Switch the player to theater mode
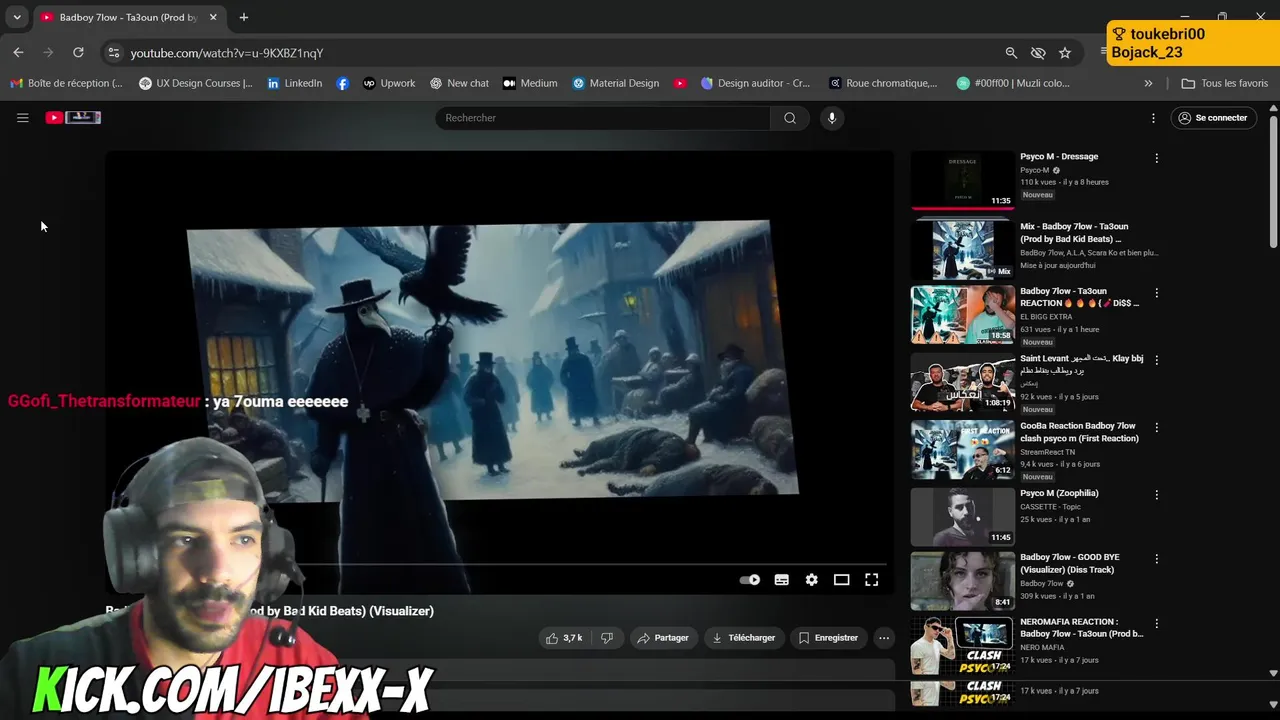This screenshot has width=1280, height=720. click(842, 580)
